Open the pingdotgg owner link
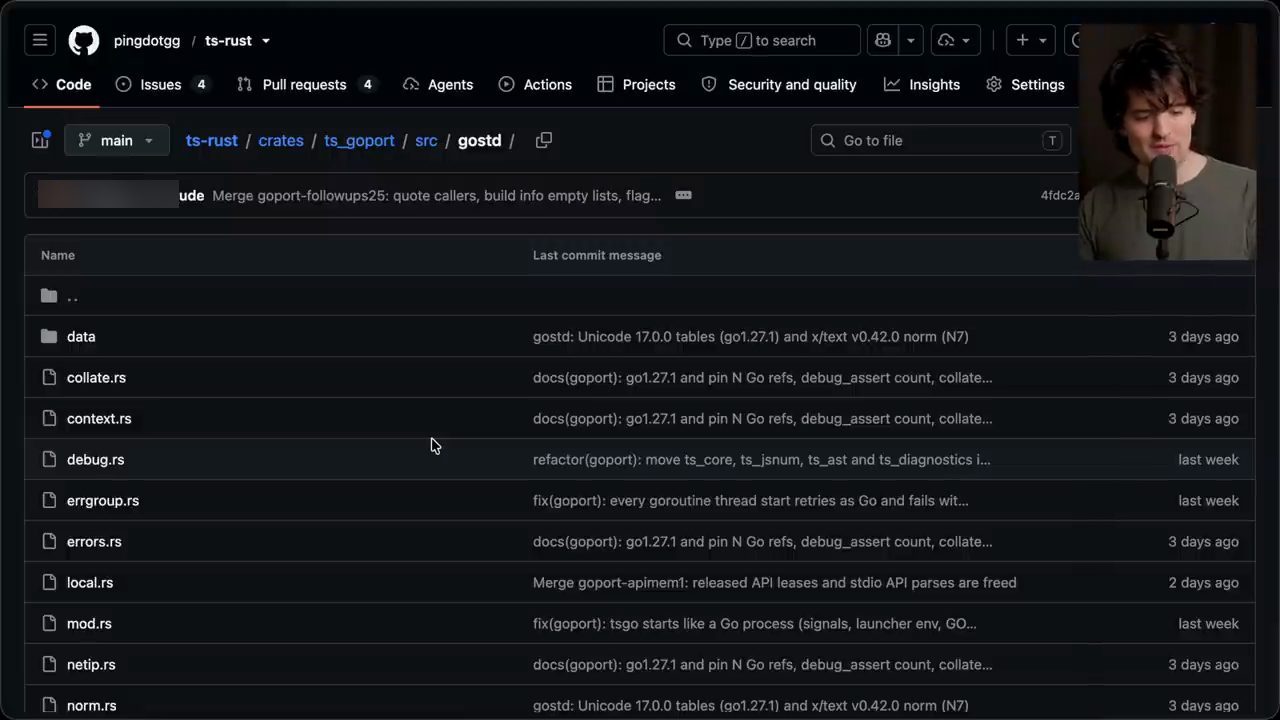The image size is (1280, 720). (x=147, y=41)
